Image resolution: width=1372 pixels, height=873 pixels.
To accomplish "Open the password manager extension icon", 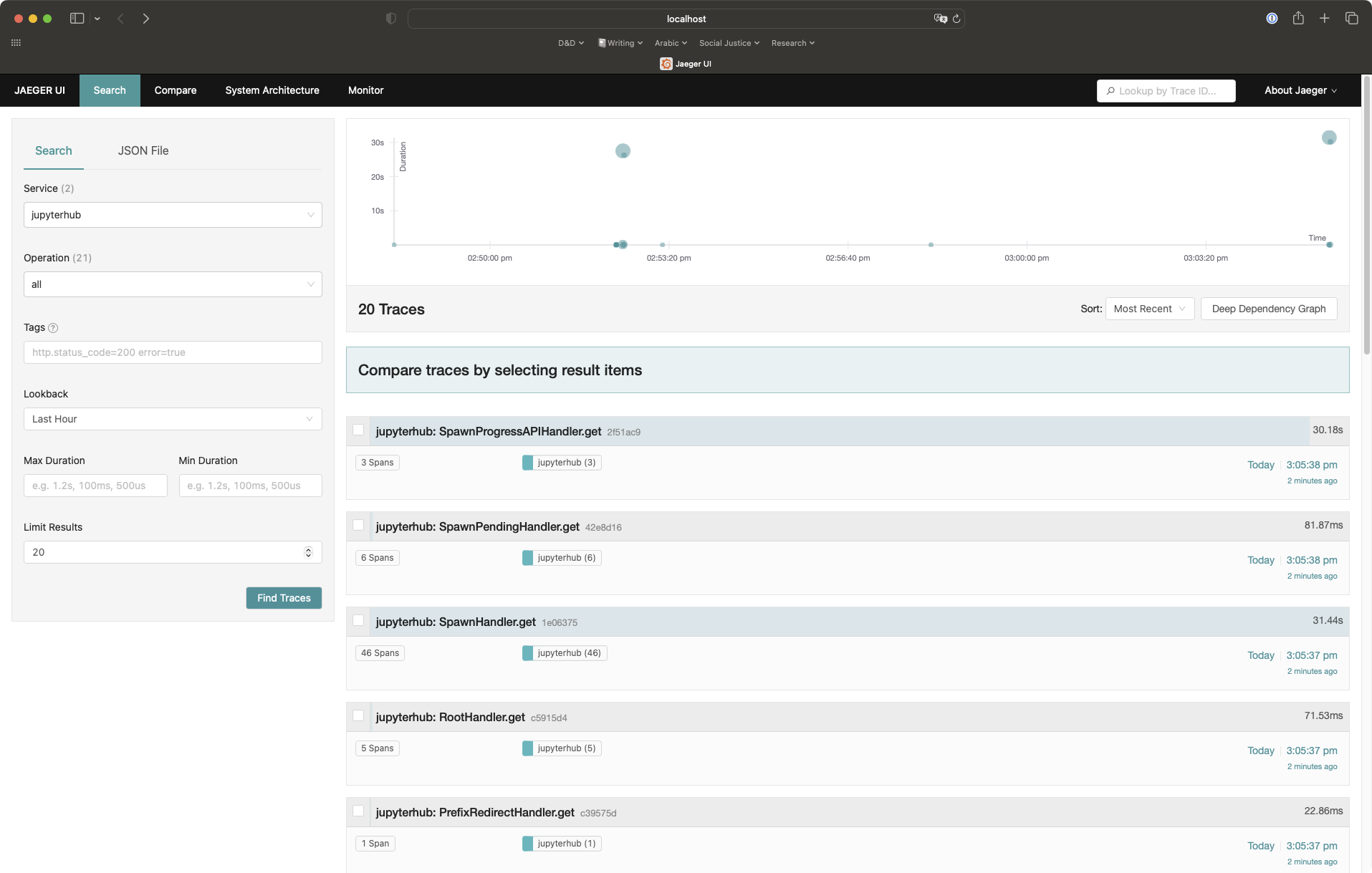I will pyautogui.click(x=1272, y=19).
